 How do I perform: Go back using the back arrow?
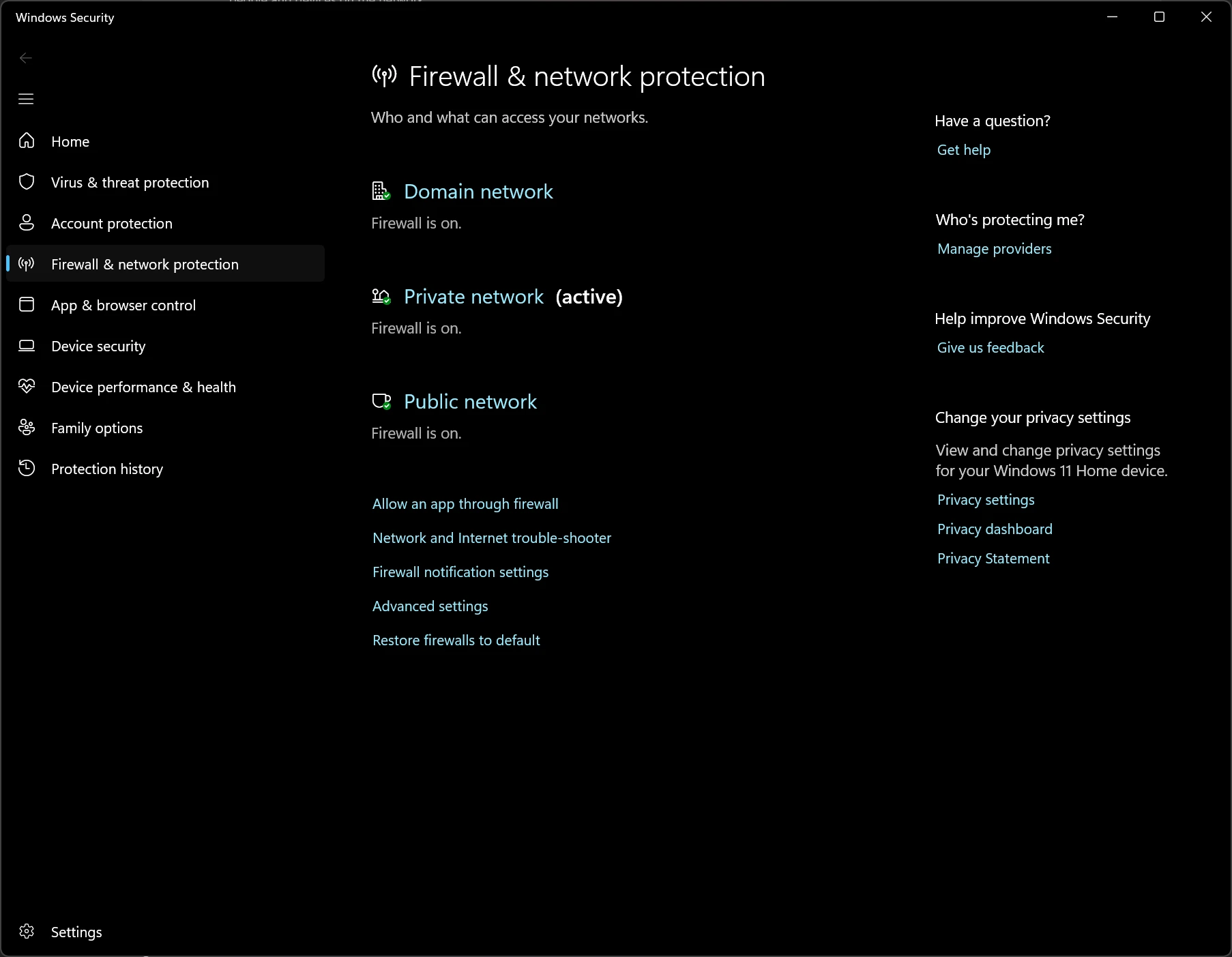[x=26, y=58]
